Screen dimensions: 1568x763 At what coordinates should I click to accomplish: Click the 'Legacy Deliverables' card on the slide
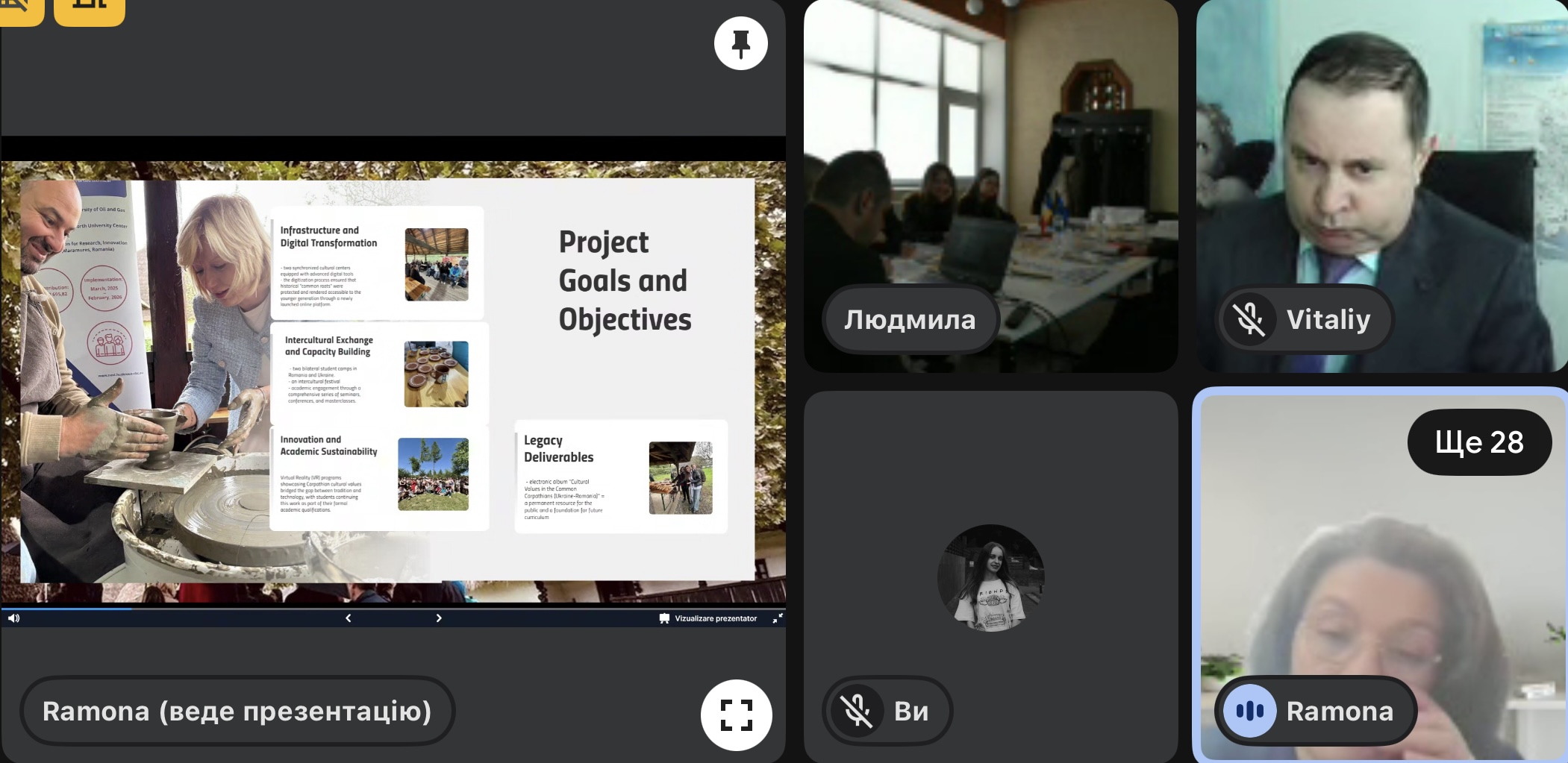620,477
